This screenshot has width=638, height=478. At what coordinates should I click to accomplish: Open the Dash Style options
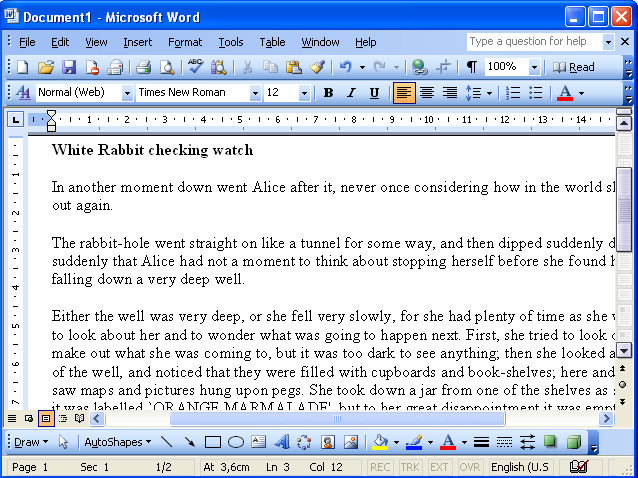(x=505, y=442)
